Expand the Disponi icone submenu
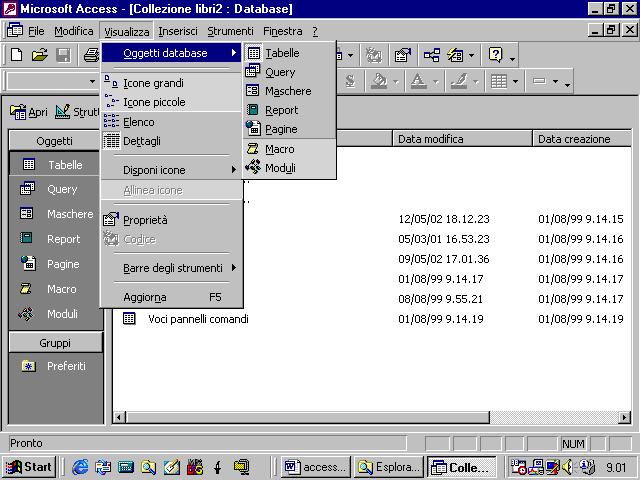This screenshot has height=480, width=640. pos(171,170)
